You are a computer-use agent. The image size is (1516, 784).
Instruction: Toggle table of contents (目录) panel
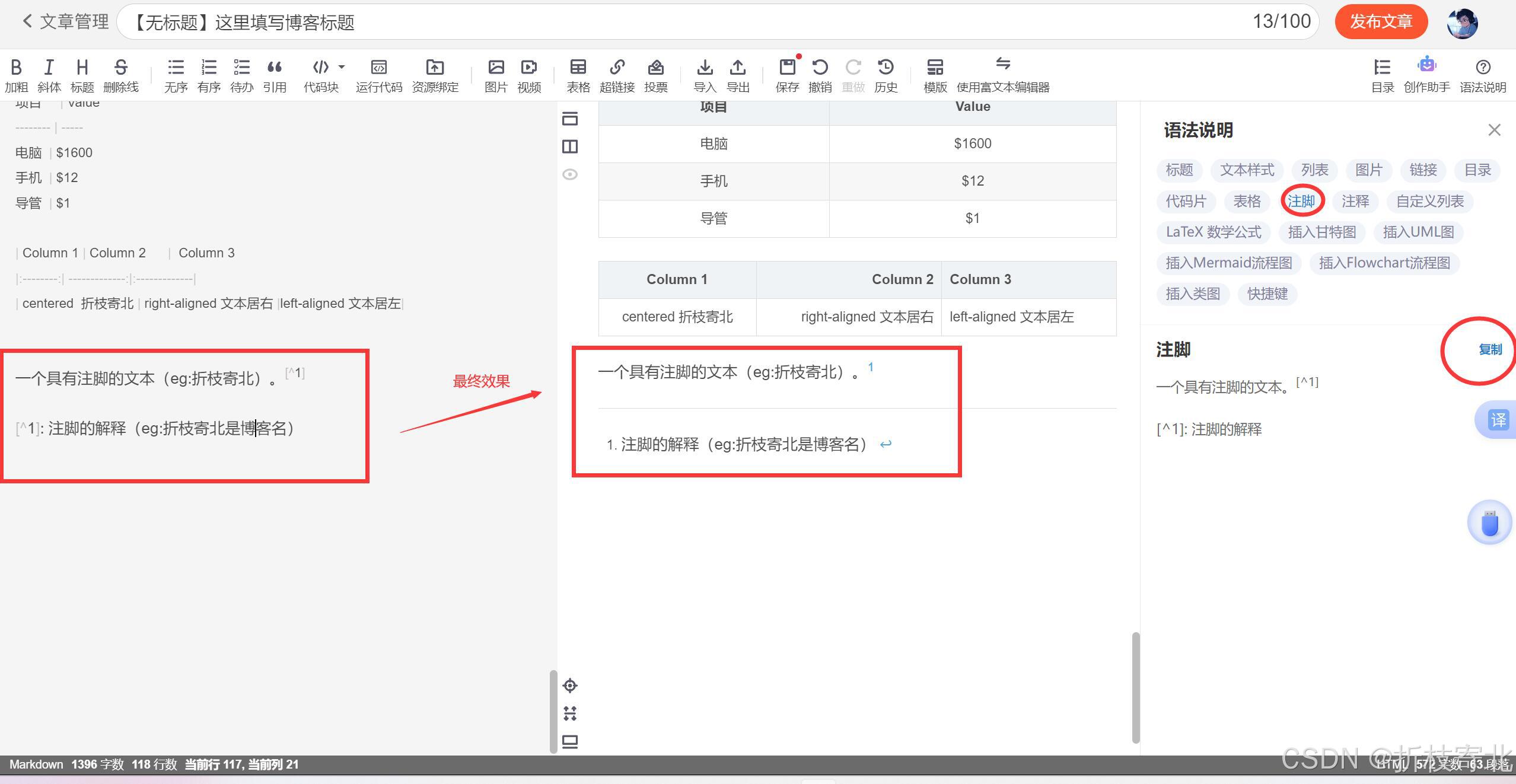tap(1383, 75)
